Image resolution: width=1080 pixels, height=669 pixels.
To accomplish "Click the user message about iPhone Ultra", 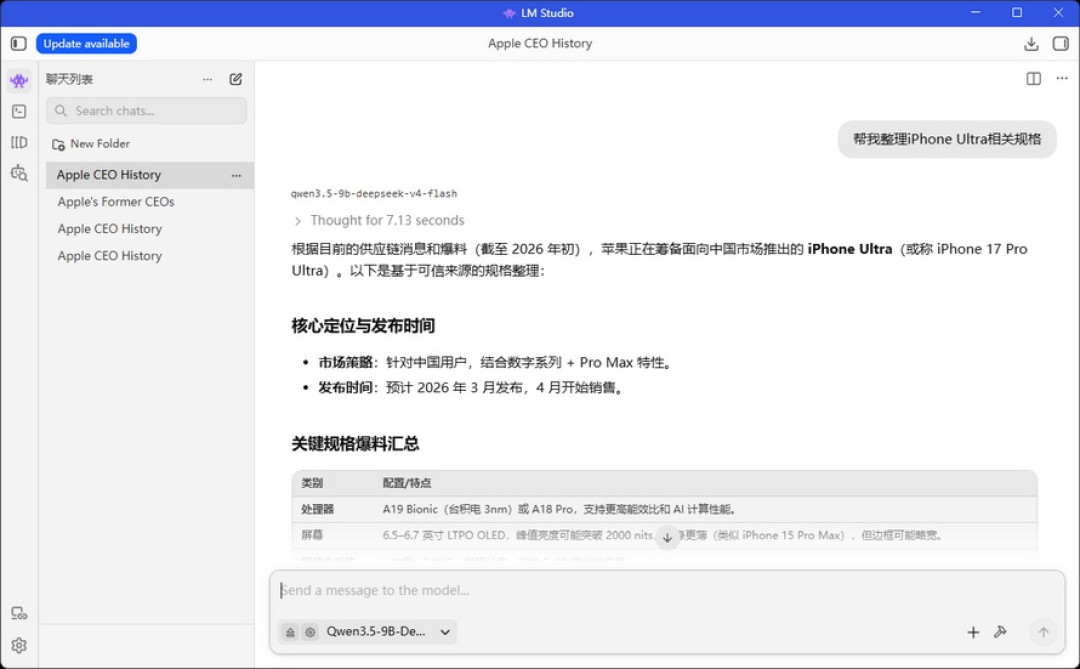I will [947, 139].
